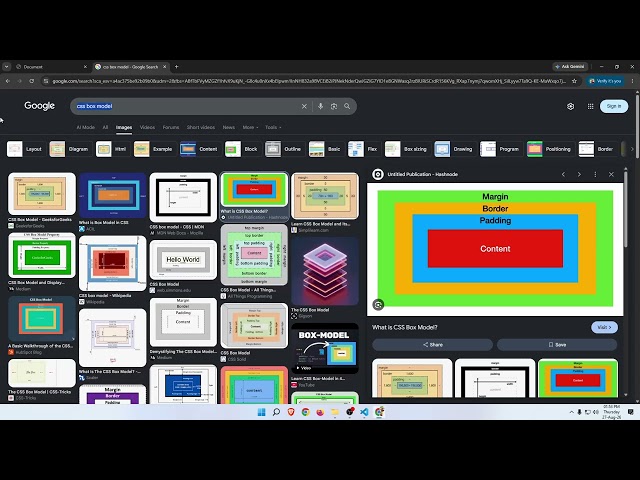The image size is (640, 480).
Task: Click the Verify it's you profile chip
Action: (x=605, y=81)
